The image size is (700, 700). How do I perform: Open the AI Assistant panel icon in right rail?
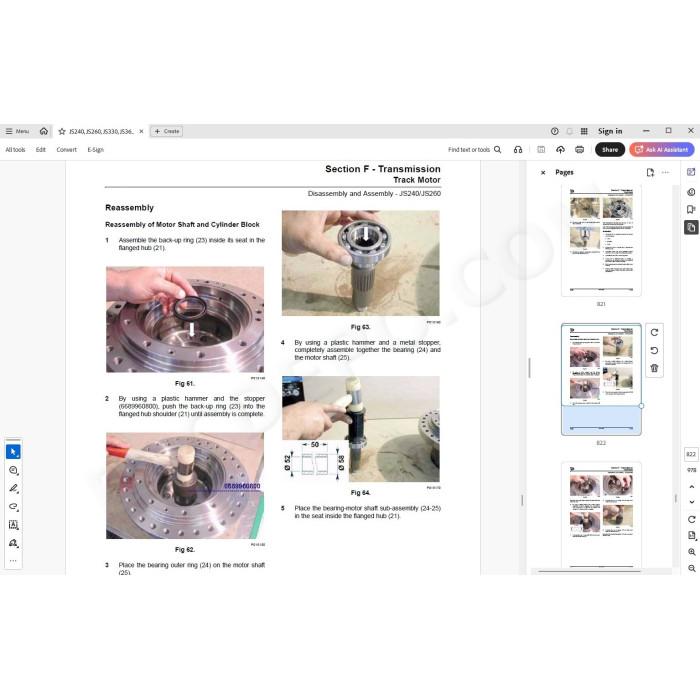coord(691,172)
